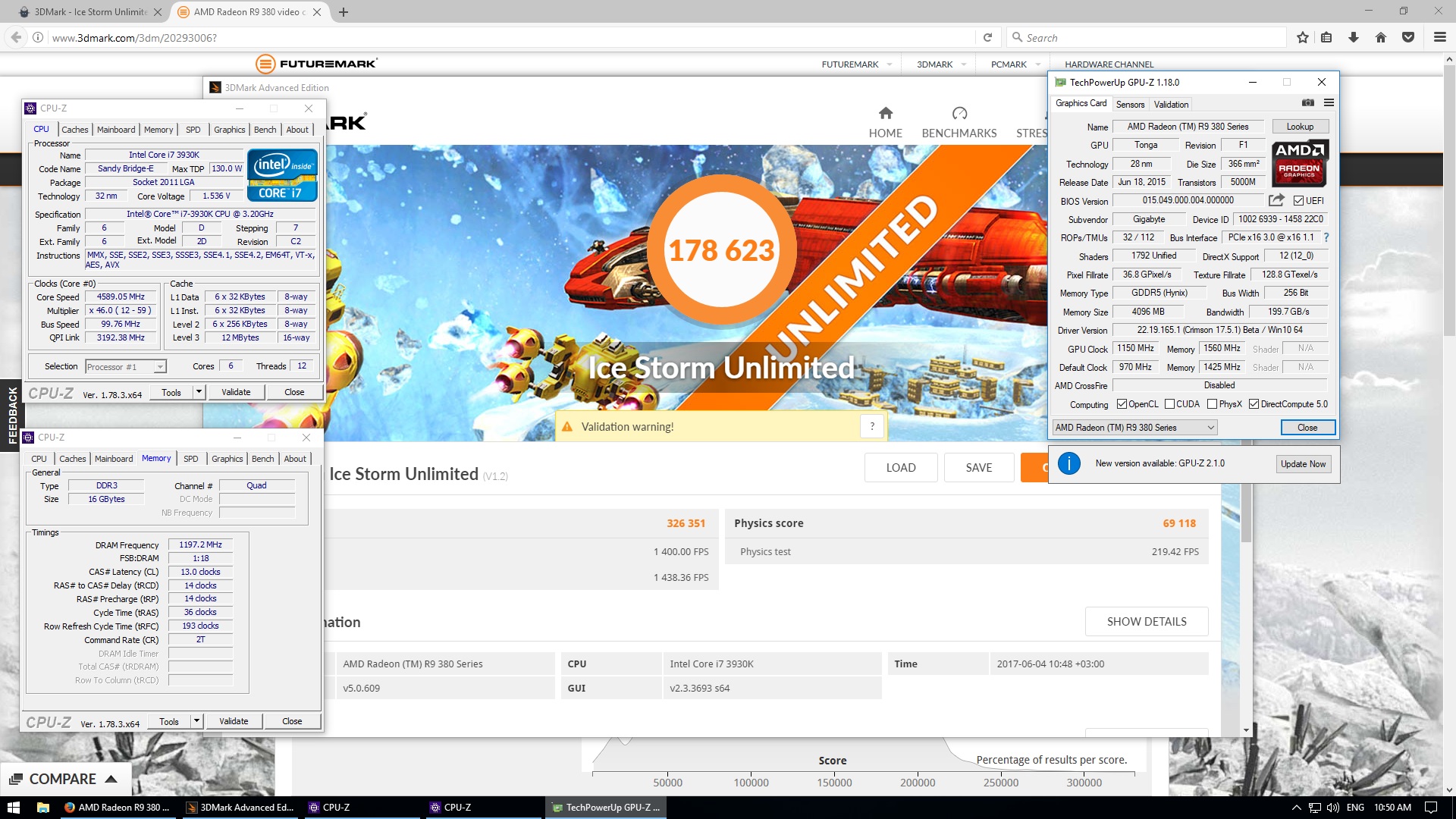
Task: Toggle the CUDA checkbox
Action: [1169, 404]
